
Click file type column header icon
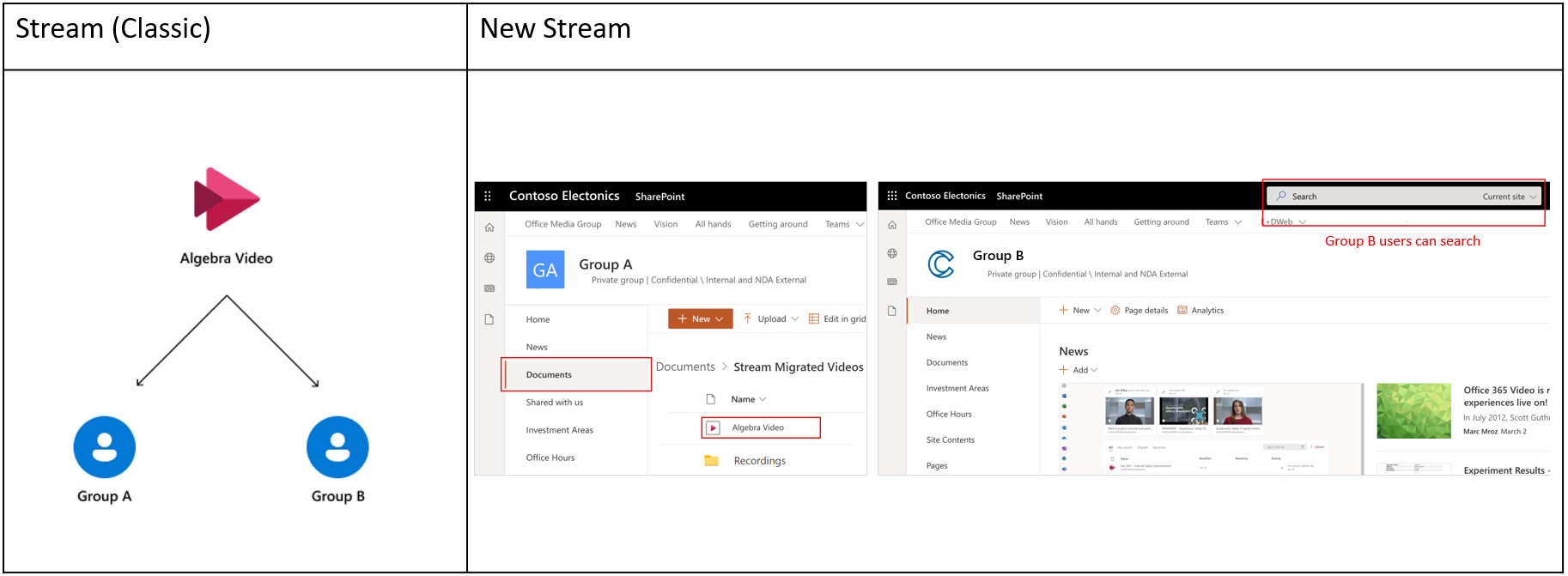(x=711, y=399)
